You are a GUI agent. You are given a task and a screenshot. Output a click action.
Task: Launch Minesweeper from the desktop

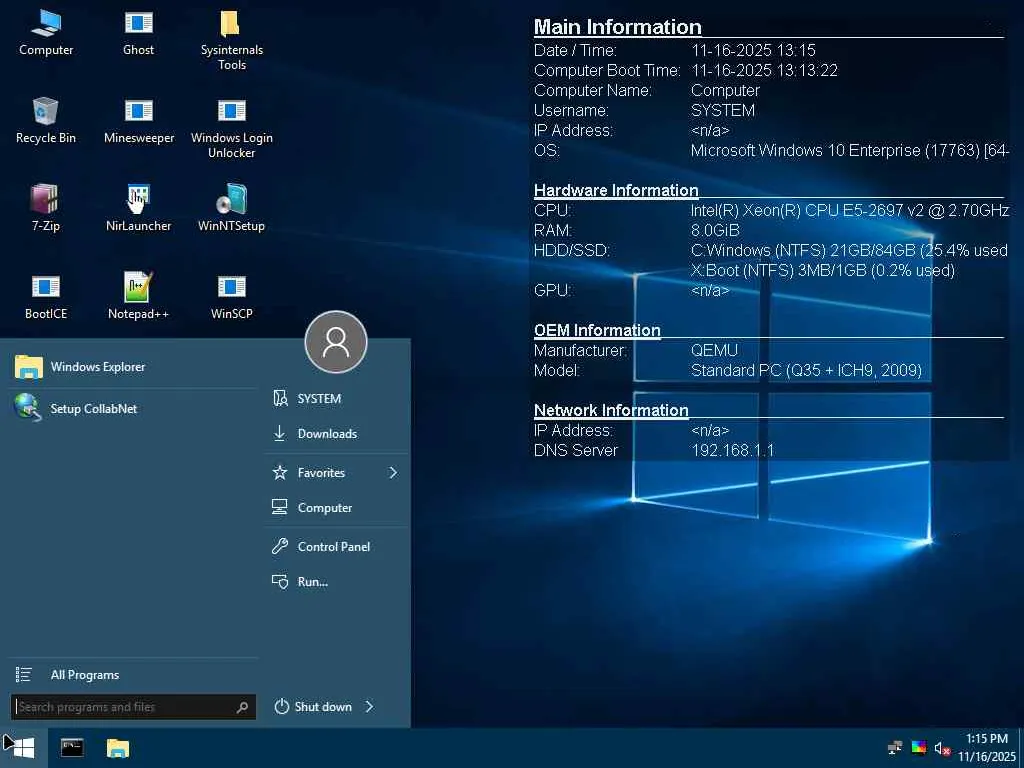click(138, 120)
